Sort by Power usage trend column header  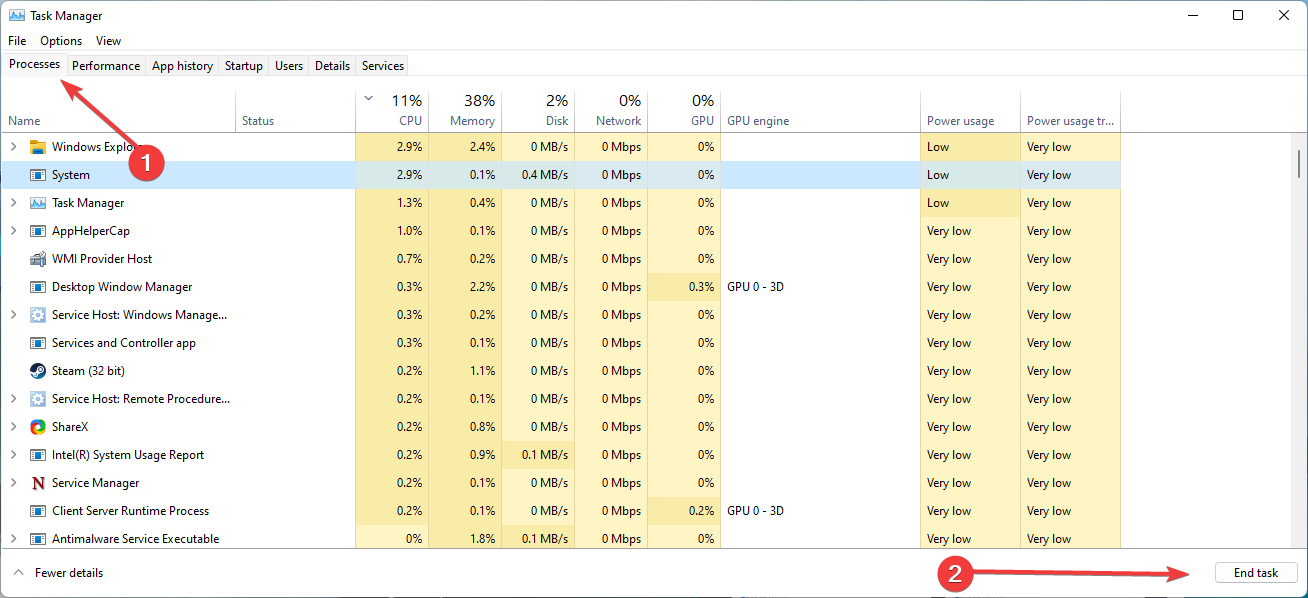1070,111
